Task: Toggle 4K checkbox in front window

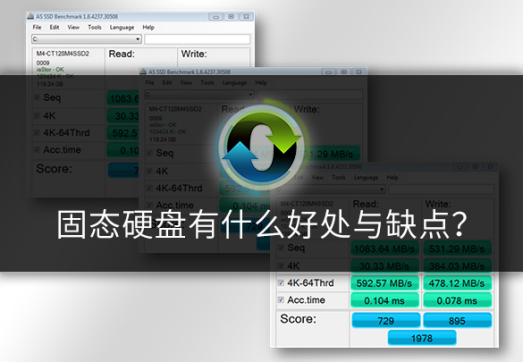Action: 281,266
